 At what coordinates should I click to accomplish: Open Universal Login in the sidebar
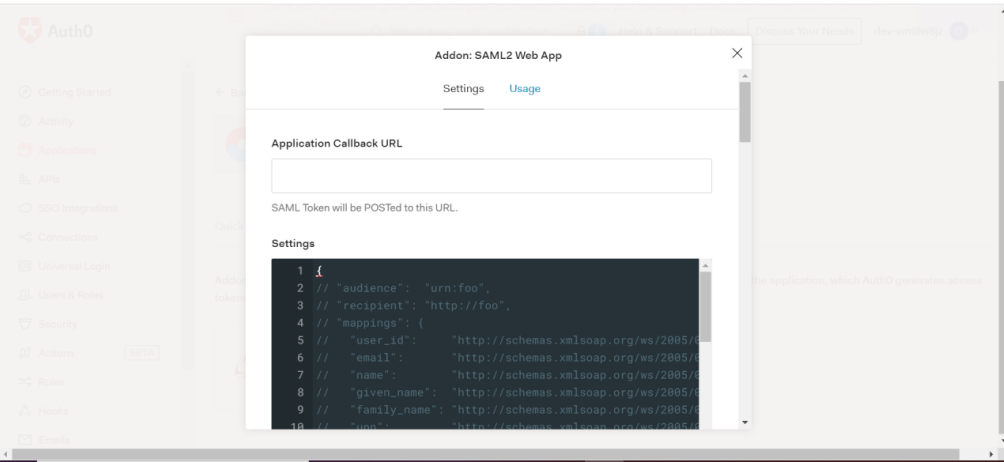coord(74,266)
